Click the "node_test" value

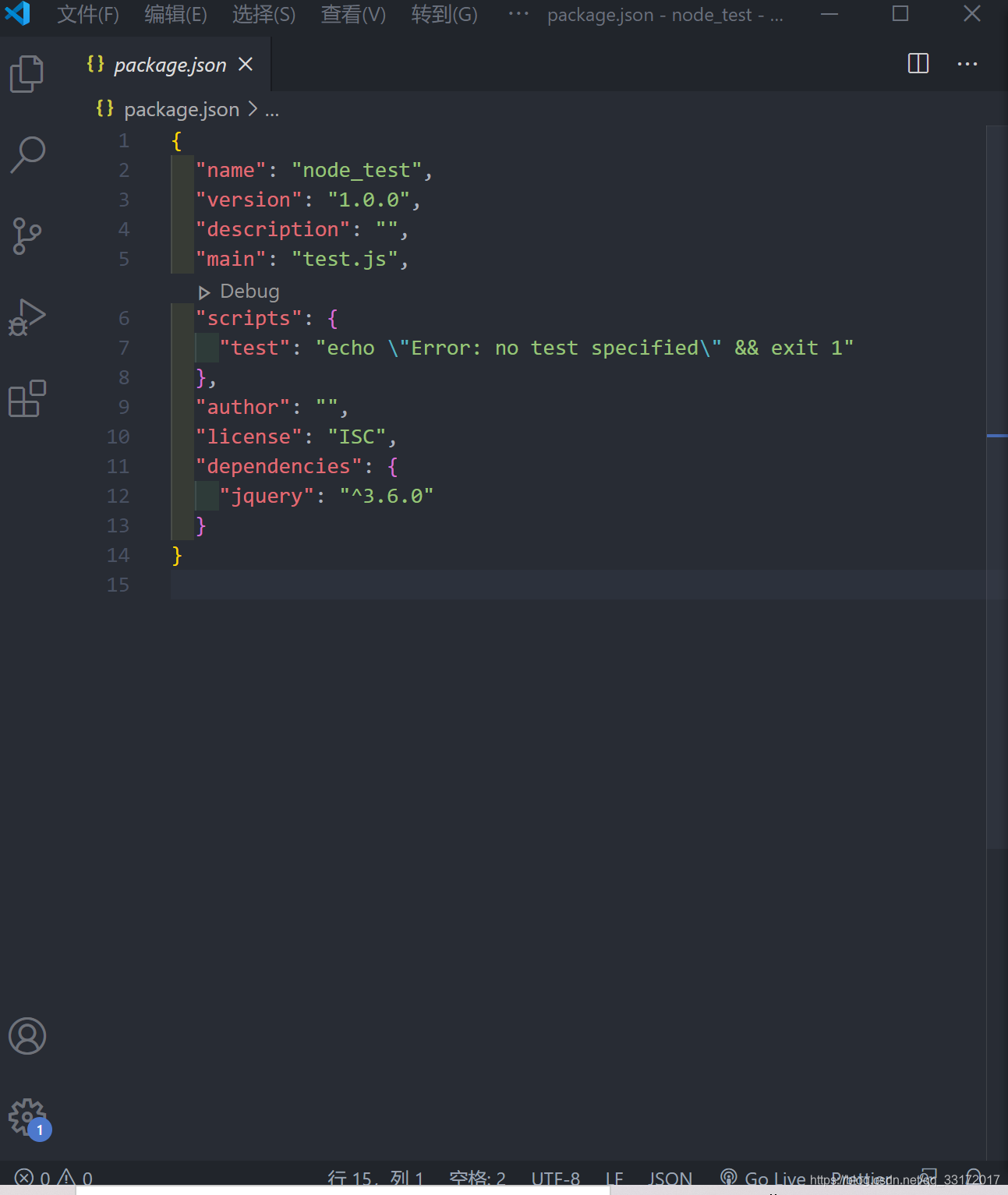click(x=357, y=170)
